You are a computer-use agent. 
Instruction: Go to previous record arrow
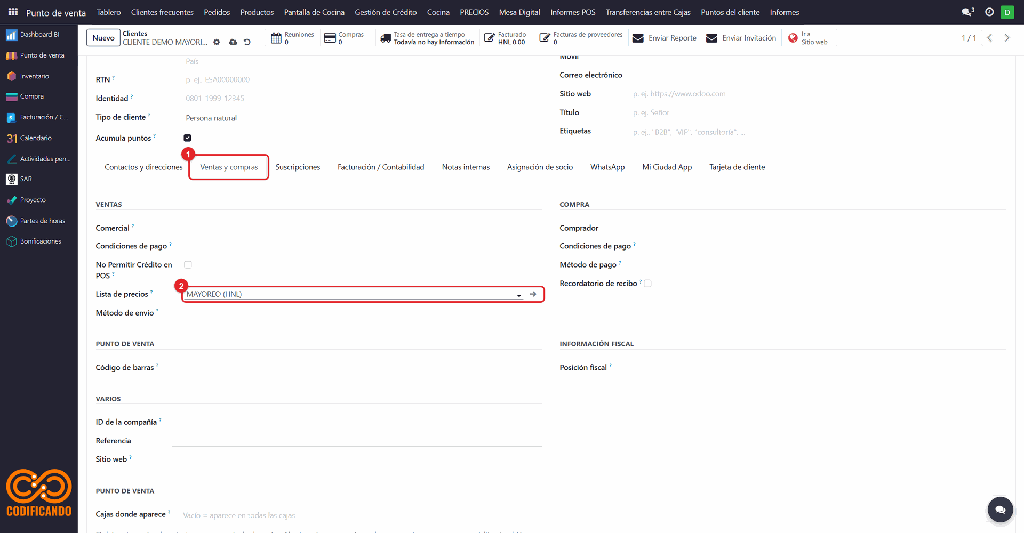tap(989, 38)
